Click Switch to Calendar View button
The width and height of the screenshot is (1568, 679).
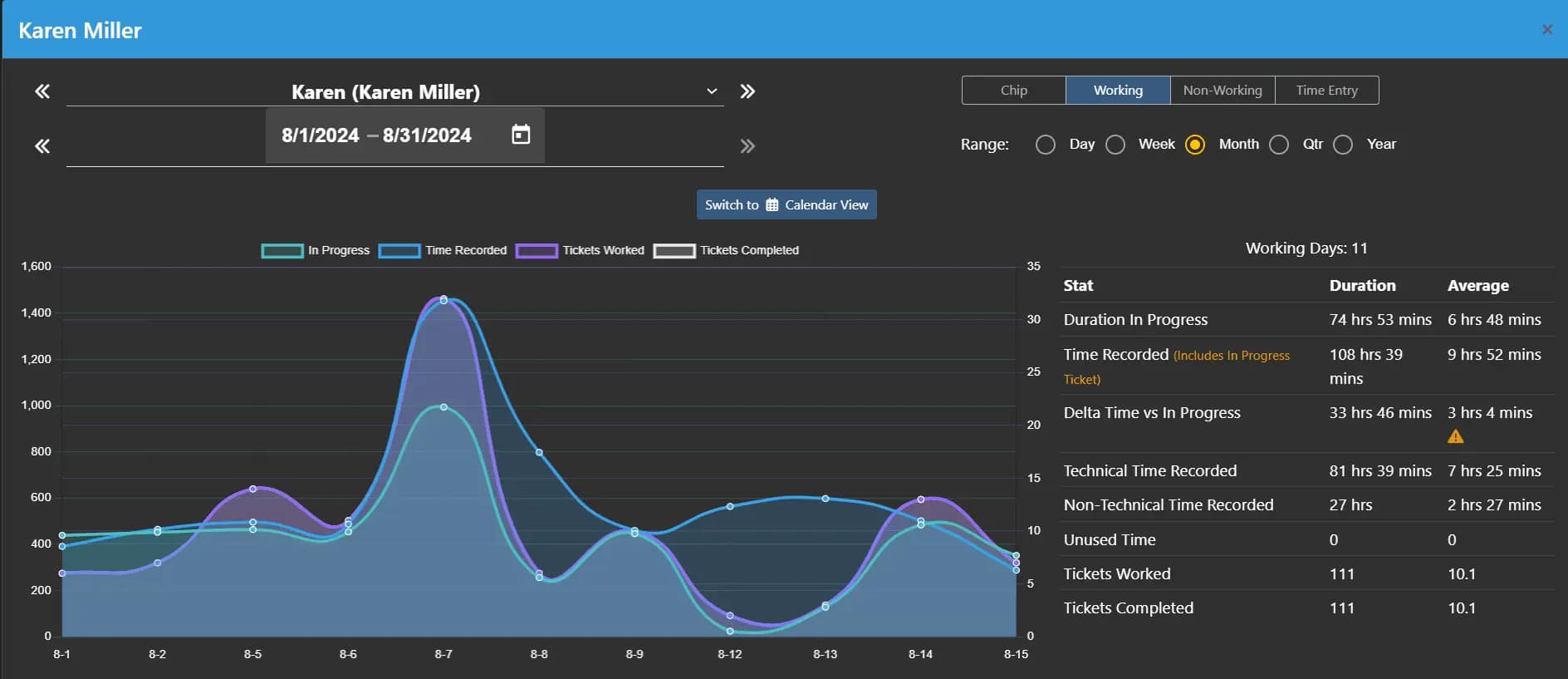786,204
